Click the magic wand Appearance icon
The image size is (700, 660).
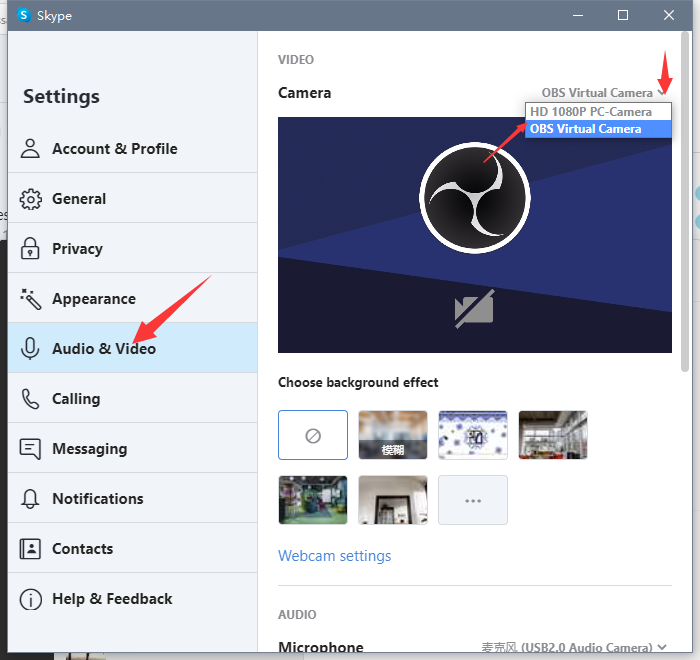30,299
